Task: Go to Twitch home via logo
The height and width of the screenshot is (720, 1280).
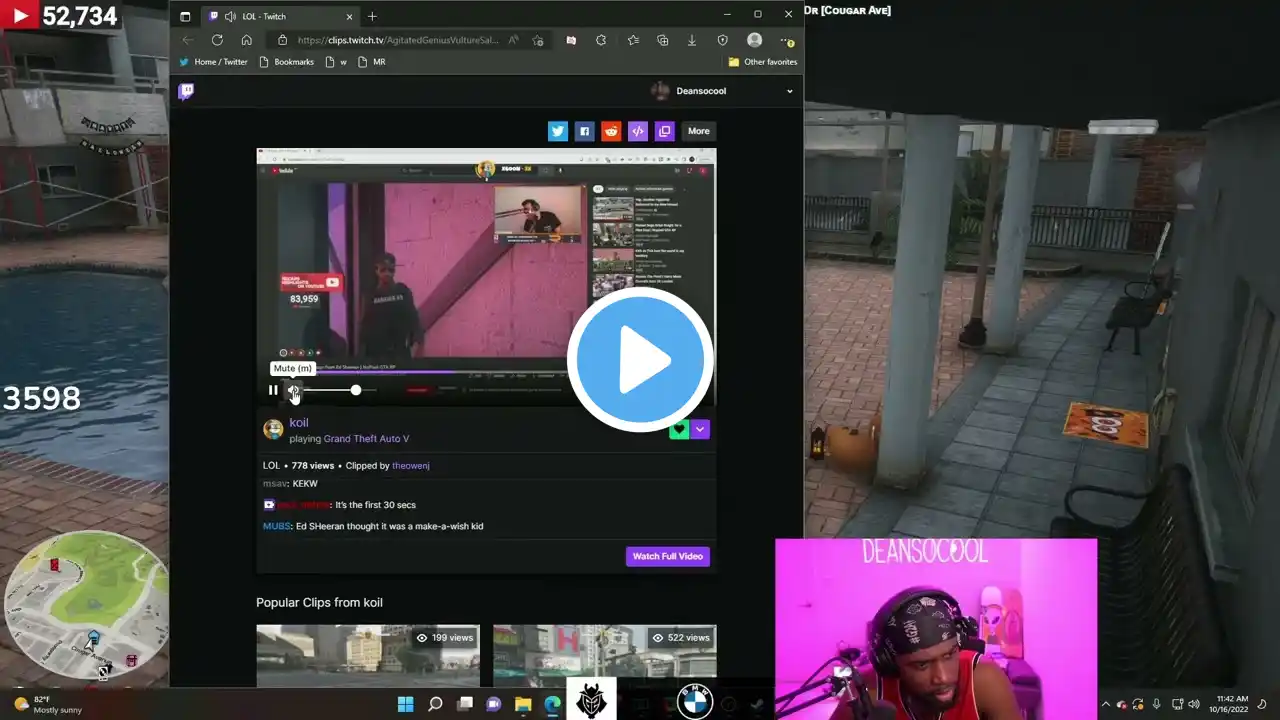Action: 186,91
